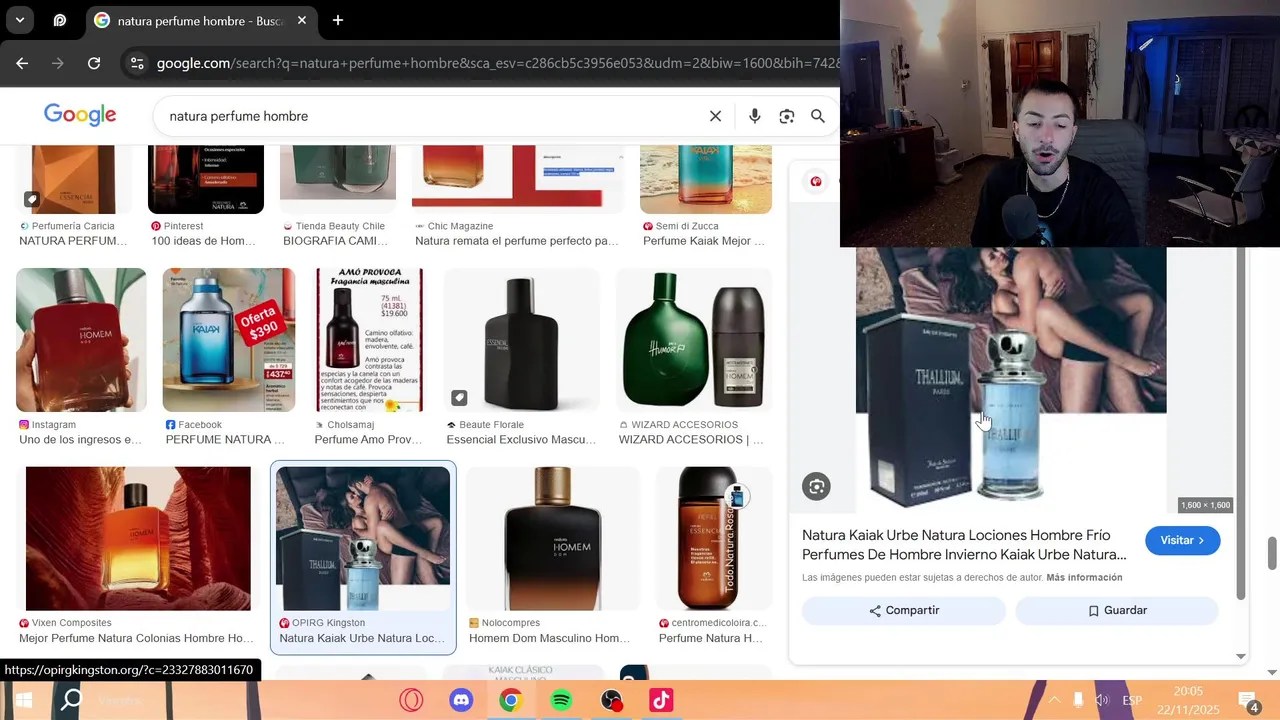The width and height of the screenshot is (1280, 720).
Task: Start voice search with the microphone
Action: pyautogui.click(x=755, y=116)
